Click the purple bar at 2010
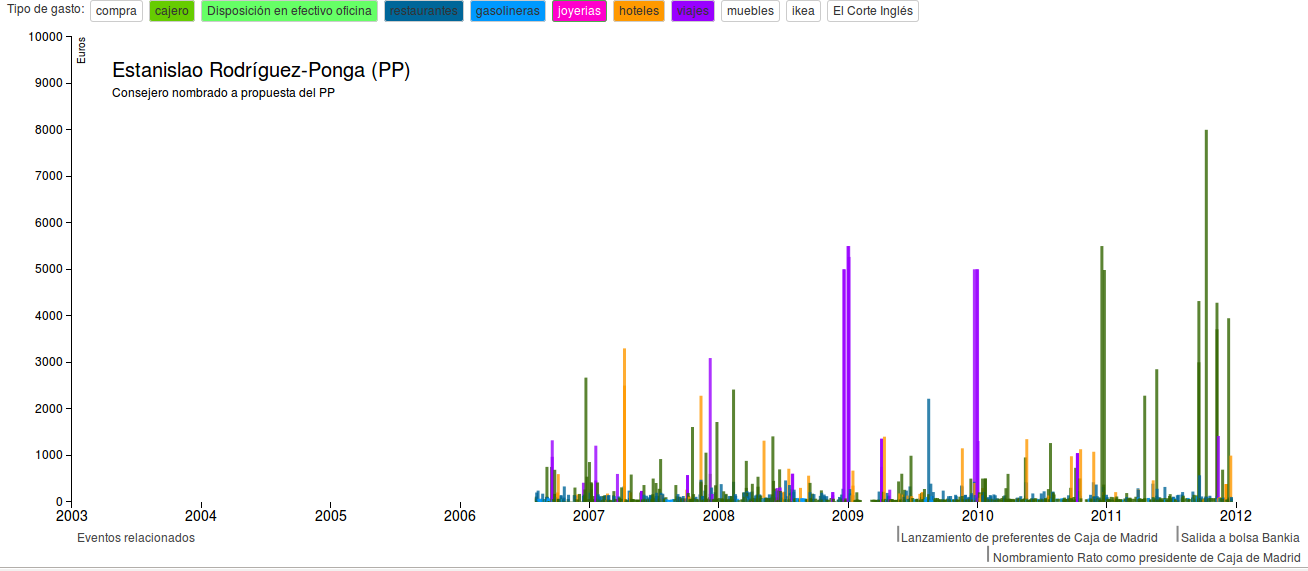This screenshot has width=1308, height=571. [x=975, y=390]
